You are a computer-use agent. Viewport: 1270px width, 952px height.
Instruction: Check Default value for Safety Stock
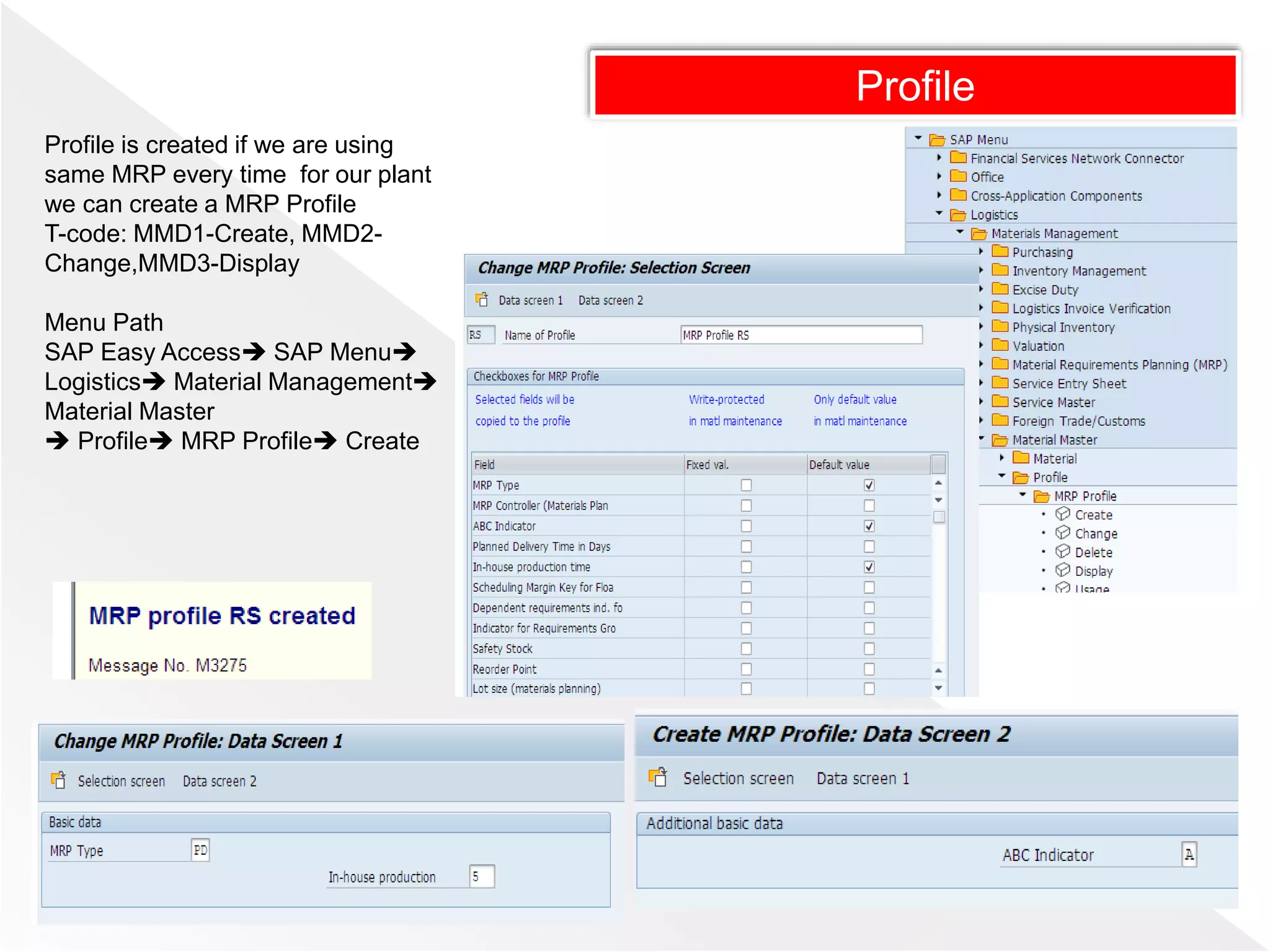coord(869,649)
